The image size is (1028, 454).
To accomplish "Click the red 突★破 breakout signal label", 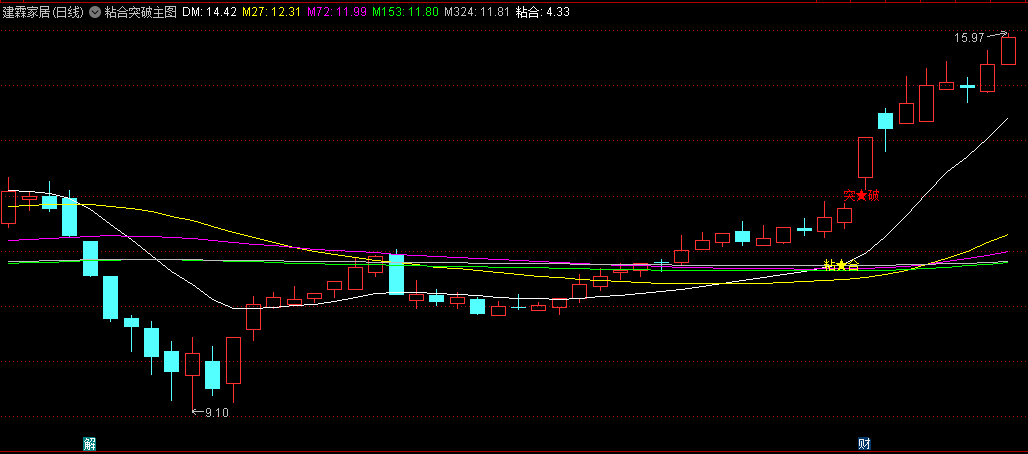I will [x=861, y=196].
